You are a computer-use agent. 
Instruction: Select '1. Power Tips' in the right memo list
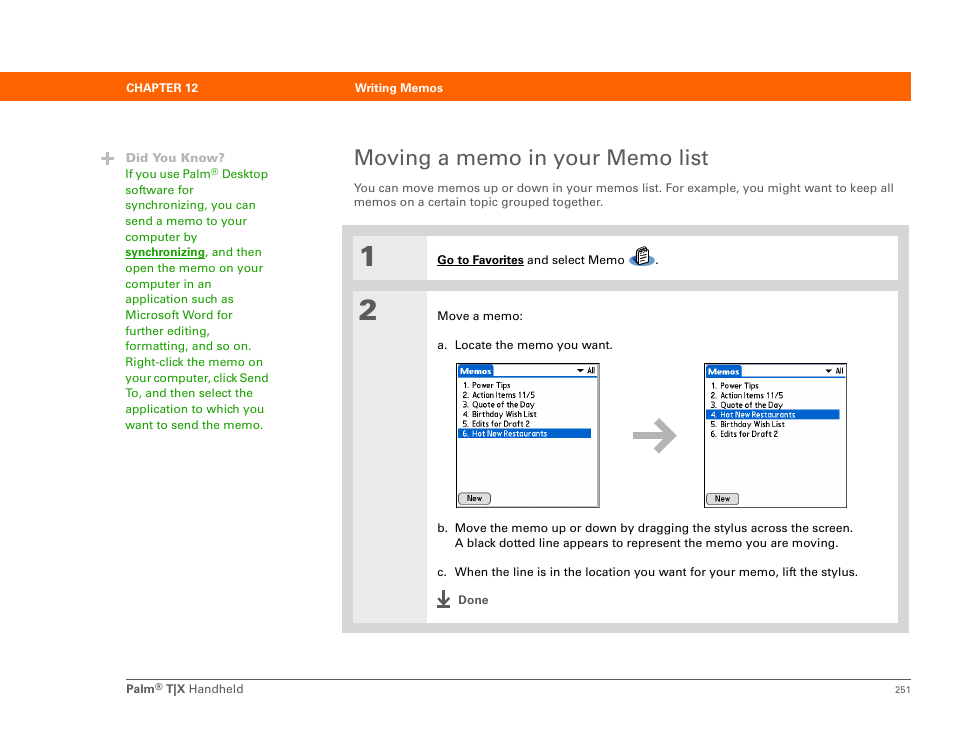point(734,386)
